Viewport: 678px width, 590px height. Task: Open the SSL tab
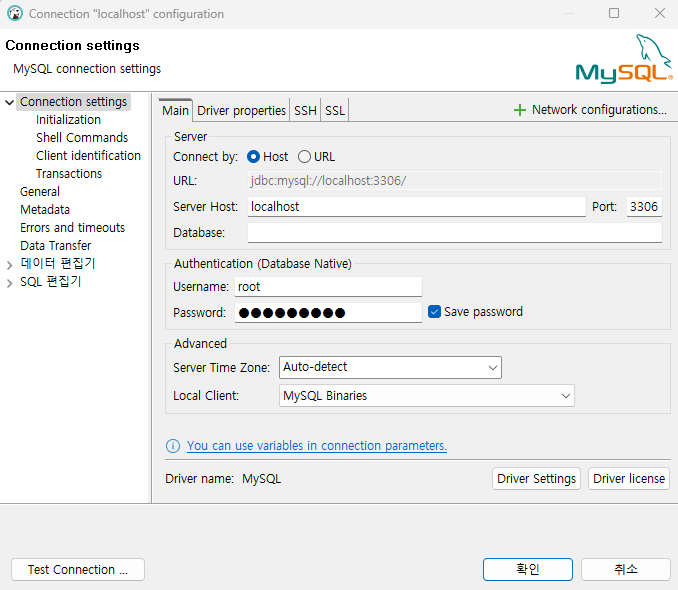click(335, 111)
